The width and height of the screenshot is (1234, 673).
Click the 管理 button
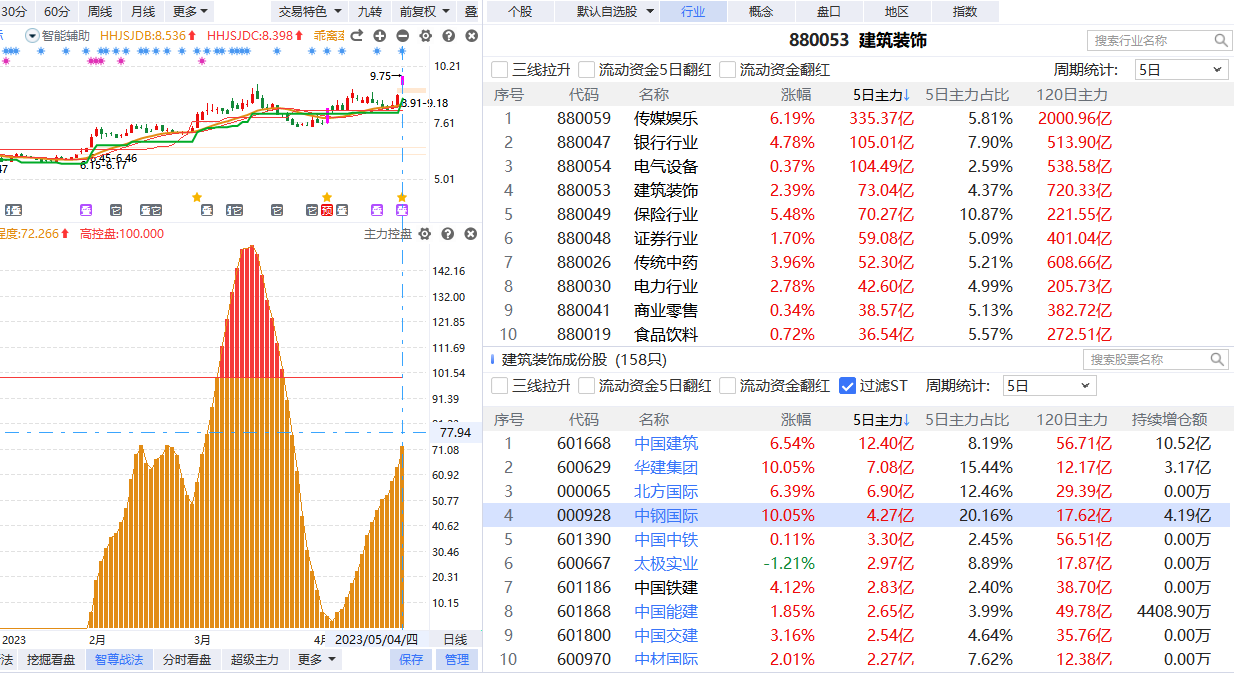[457, 660]
